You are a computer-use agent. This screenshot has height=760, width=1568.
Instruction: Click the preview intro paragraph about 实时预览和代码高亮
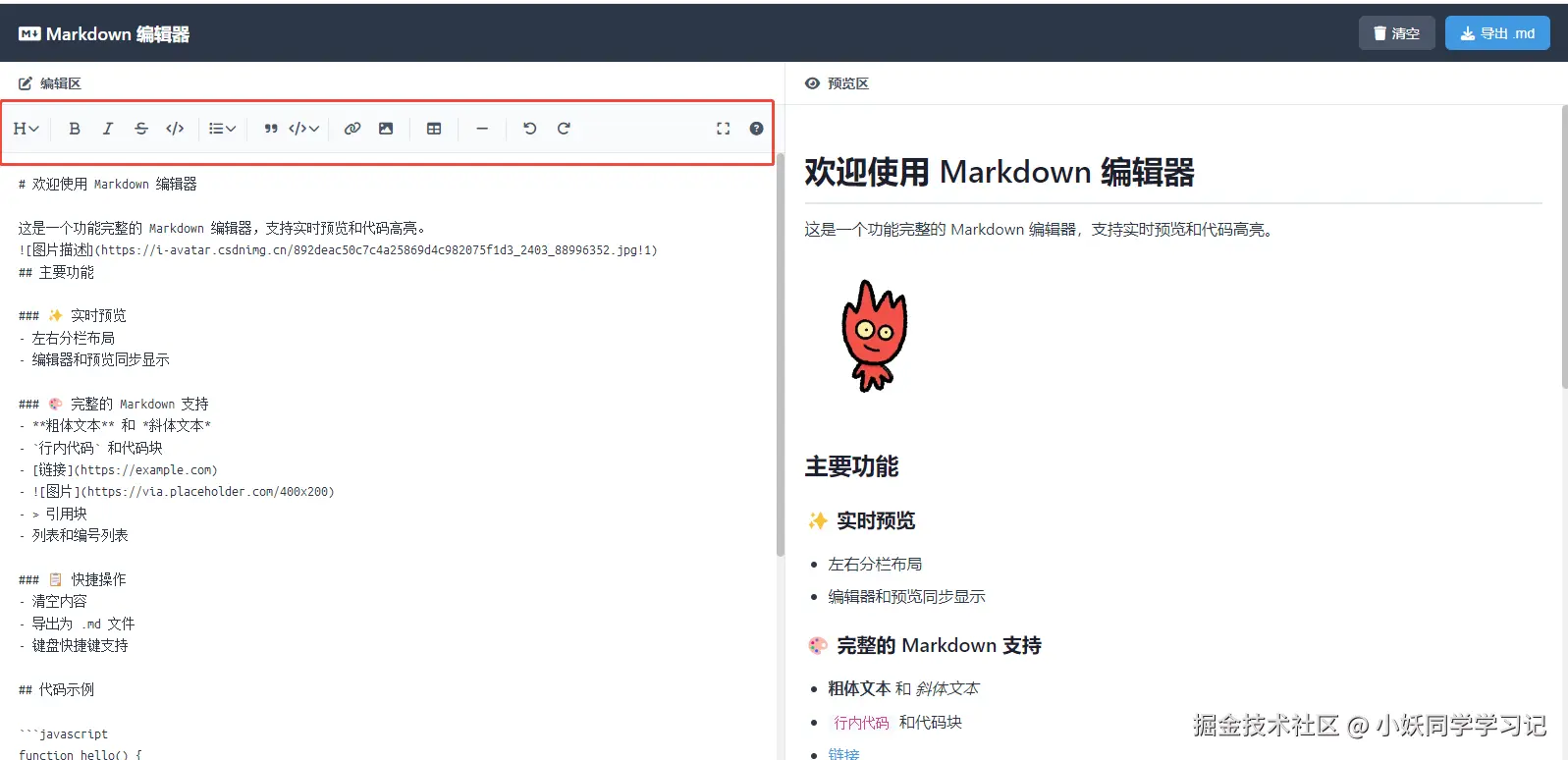click(1041, 230)
